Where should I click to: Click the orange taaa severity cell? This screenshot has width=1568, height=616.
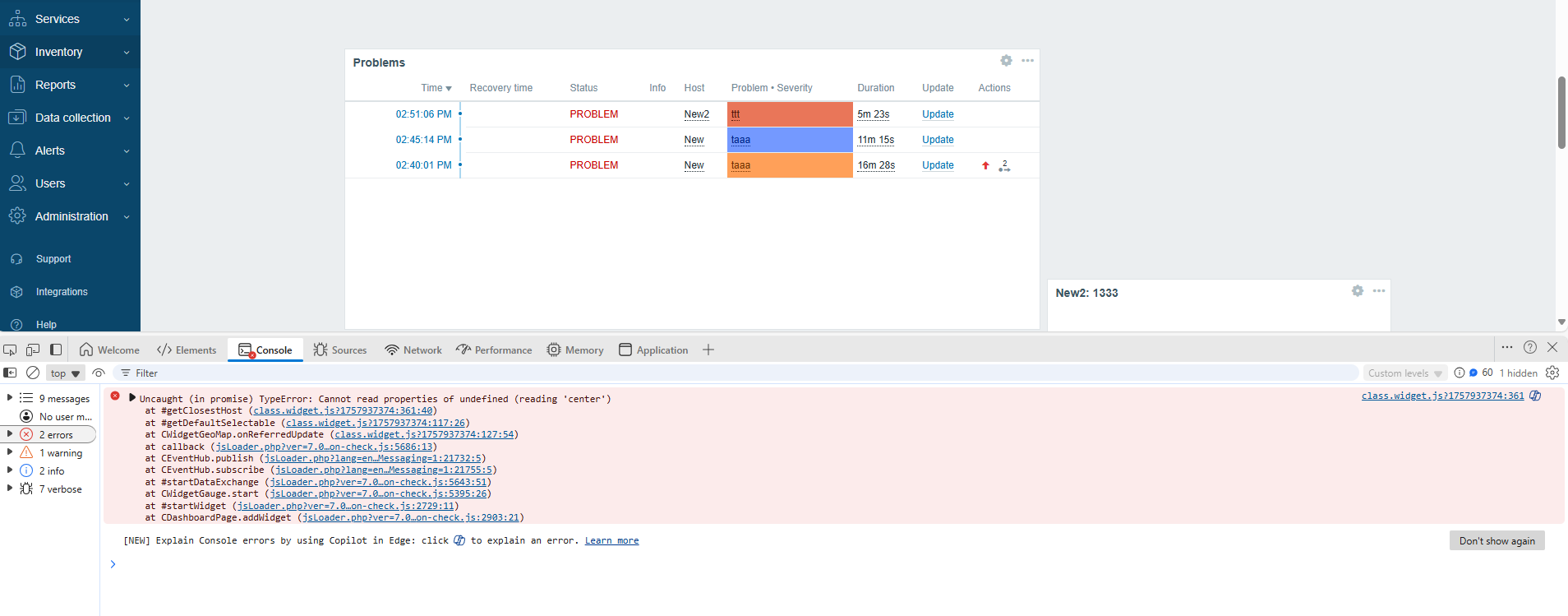[x=790, y=165]
